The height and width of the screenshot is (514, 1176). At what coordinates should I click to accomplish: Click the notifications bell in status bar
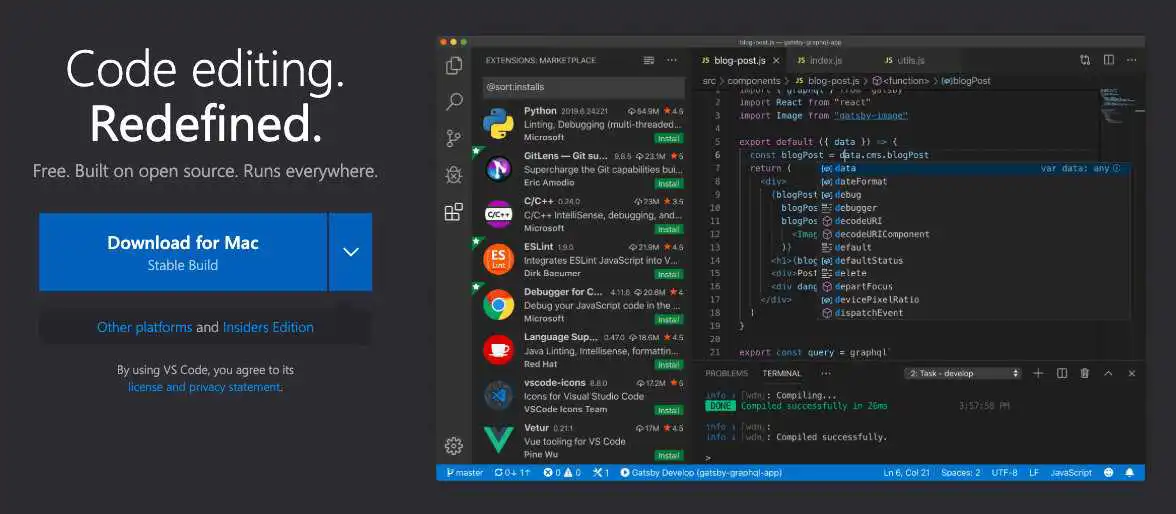(1130, 472)
